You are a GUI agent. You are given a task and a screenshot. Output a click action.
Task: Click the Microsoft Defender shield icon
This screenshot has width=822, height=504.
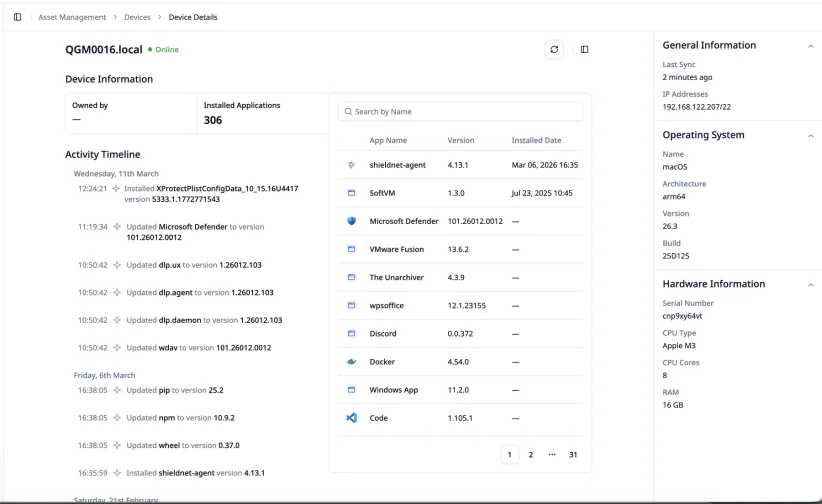(351, 221)
